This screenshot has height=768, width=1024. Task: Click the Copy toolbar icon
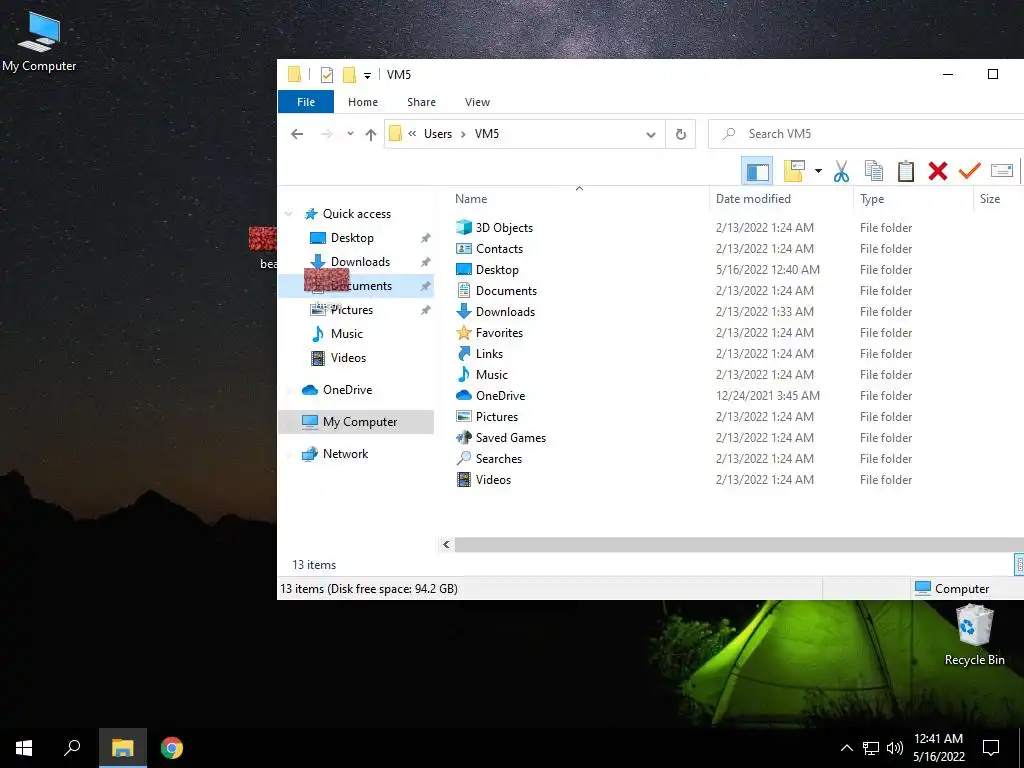coord(873,171)
